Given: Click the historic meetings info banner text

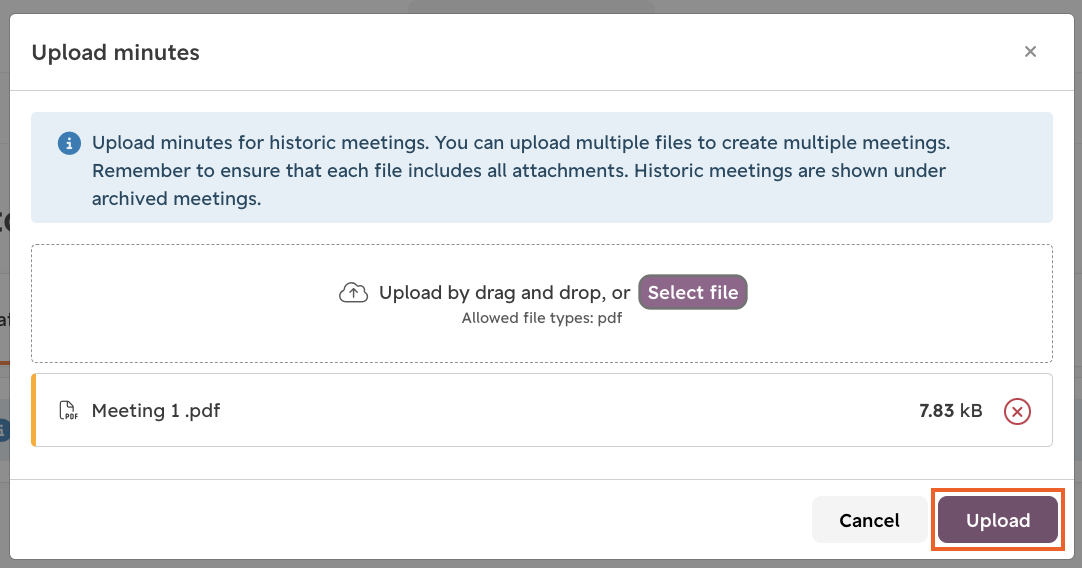Looking at the screenshot, I should pyautogui.click(x=521, y=170).
